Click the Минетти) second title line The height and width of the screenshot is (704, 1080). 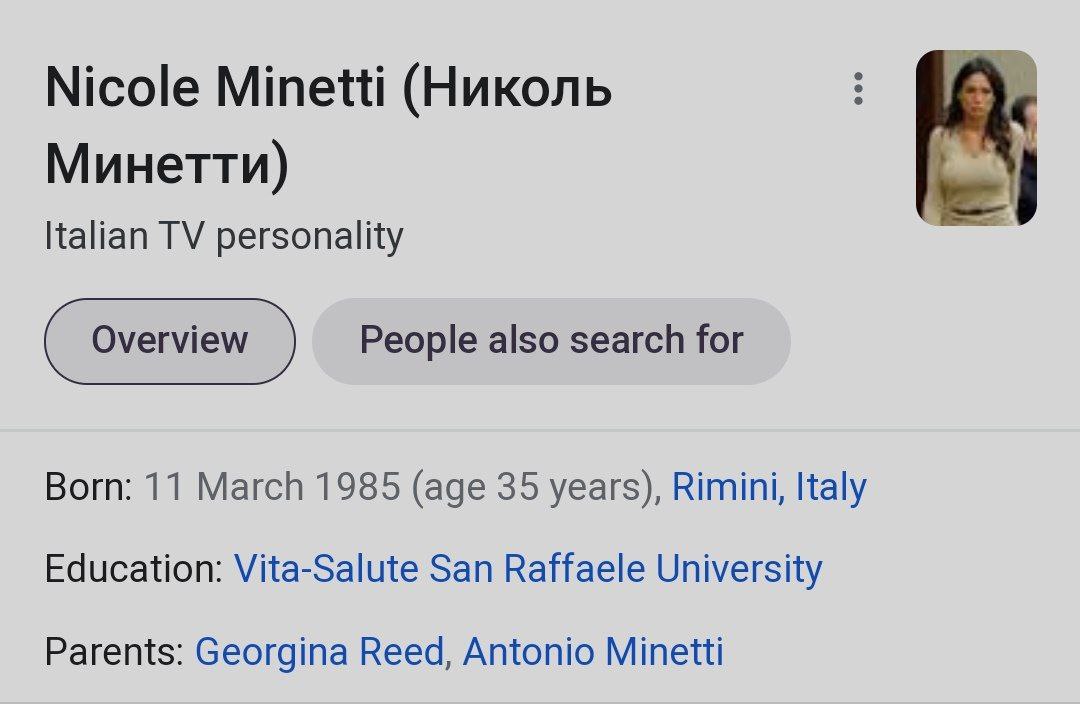(167, 164)
